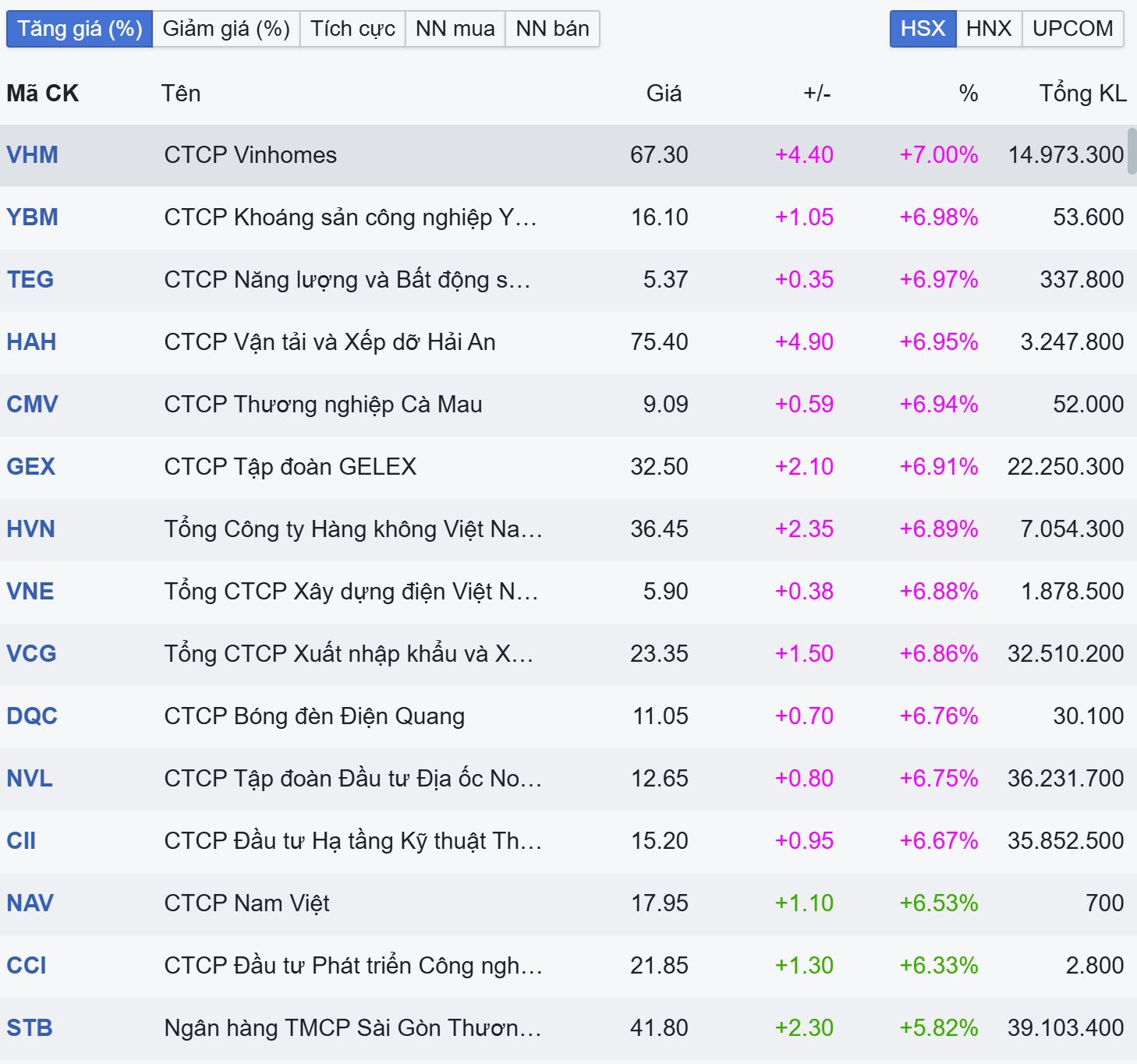Click the Giá column header

tap(664, 94)
